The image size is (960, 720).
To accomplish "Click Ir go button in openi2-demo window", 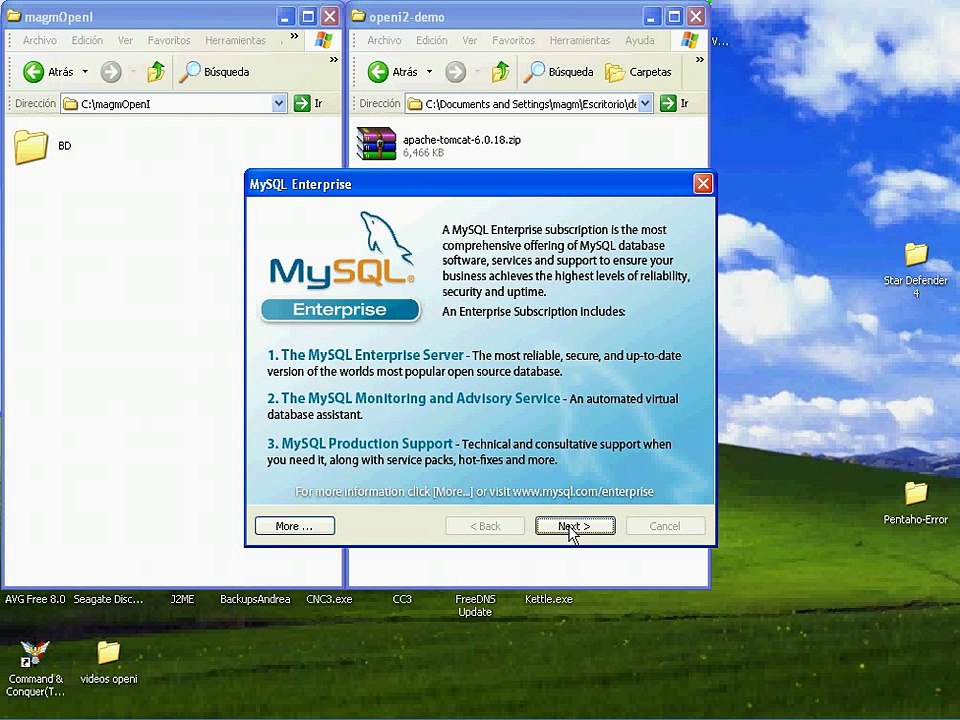I will click(674, 103).
